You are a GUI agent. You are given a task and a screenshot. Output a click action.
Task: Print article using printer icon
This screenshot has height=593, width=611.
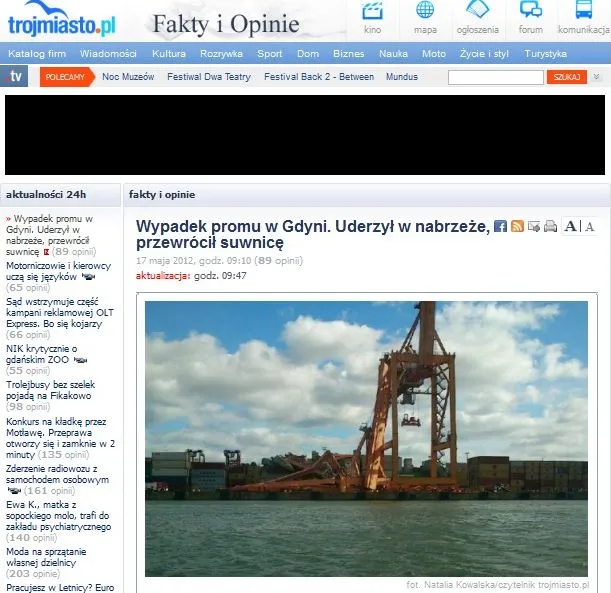pyautogui.click(x=549, y=227)
